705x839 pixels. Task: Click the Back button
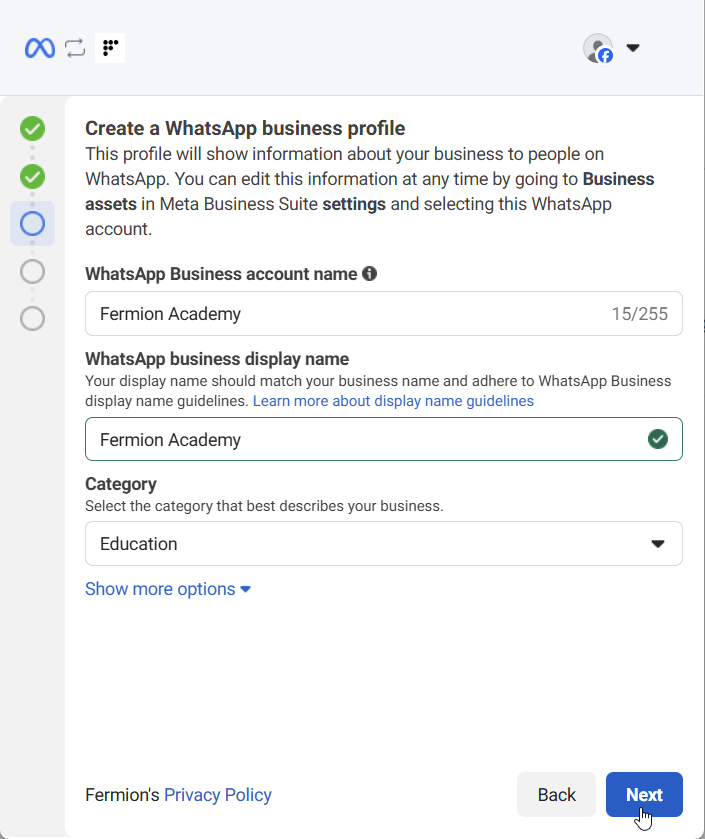point(556,794)
